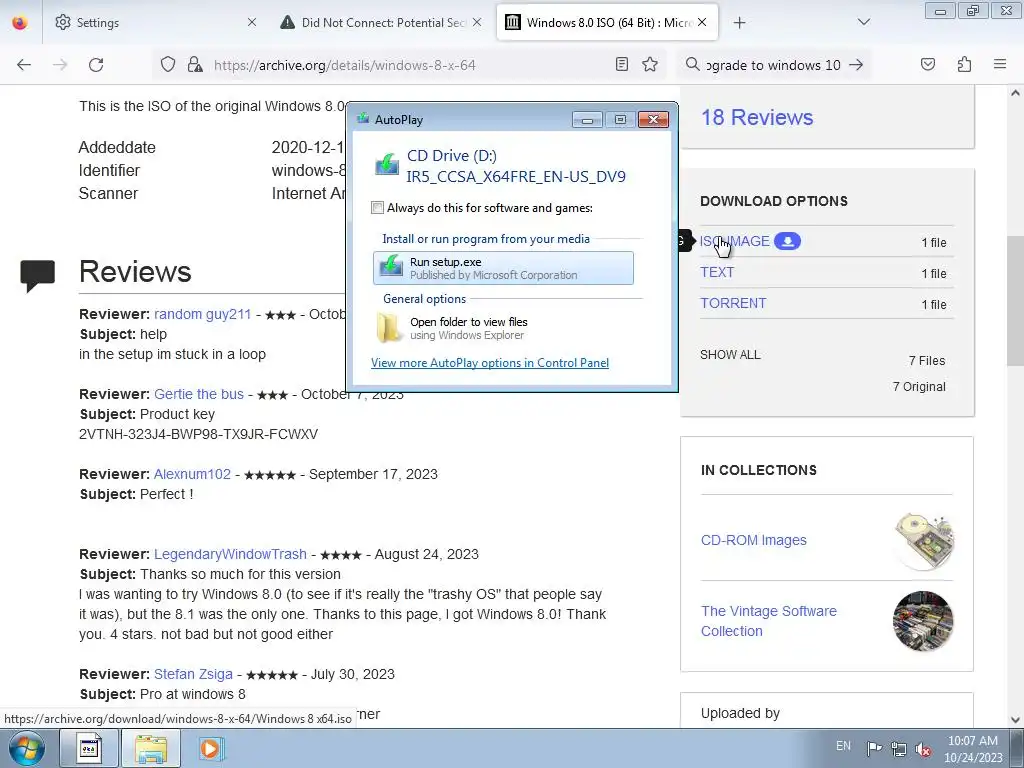Switch to Did Not Connect tab

[x=382, y=22]
